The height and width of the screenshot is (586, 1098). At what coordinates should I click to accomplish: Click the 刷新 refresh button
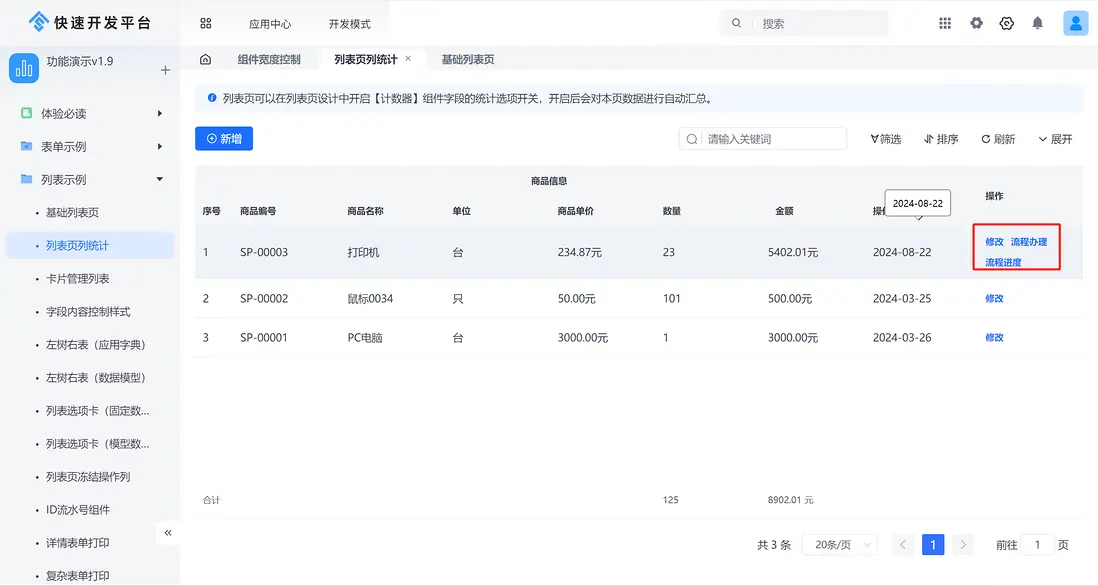pyautogui.click(x=998, y=139)
